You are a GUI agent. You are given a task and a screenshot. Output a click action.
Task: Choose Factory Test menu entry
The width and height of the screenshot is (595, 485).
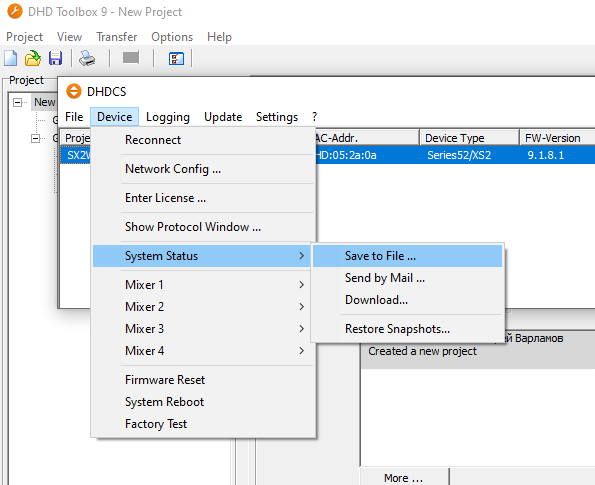point(203,424)
